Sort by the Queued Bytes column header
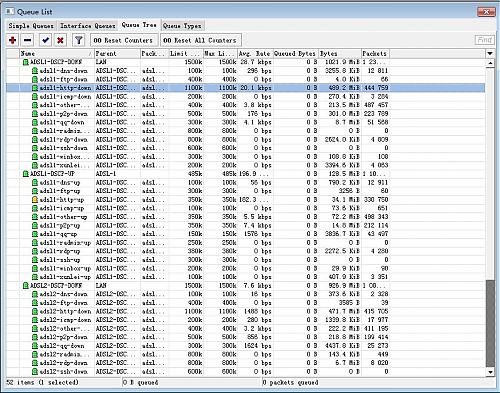The height and width of the screenshot is (393, 500). tap(296, 53)
